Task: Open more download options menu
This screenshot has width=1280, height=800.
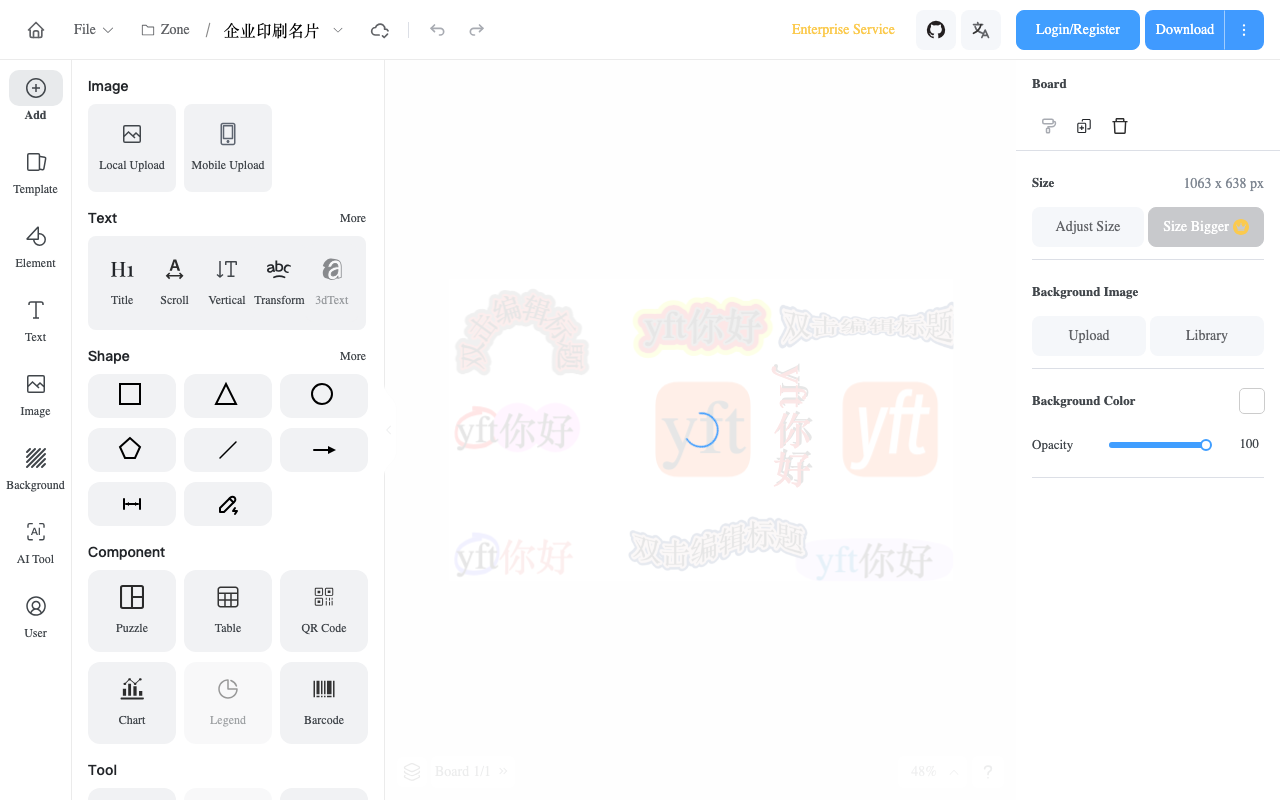Action: point(1245,30)
